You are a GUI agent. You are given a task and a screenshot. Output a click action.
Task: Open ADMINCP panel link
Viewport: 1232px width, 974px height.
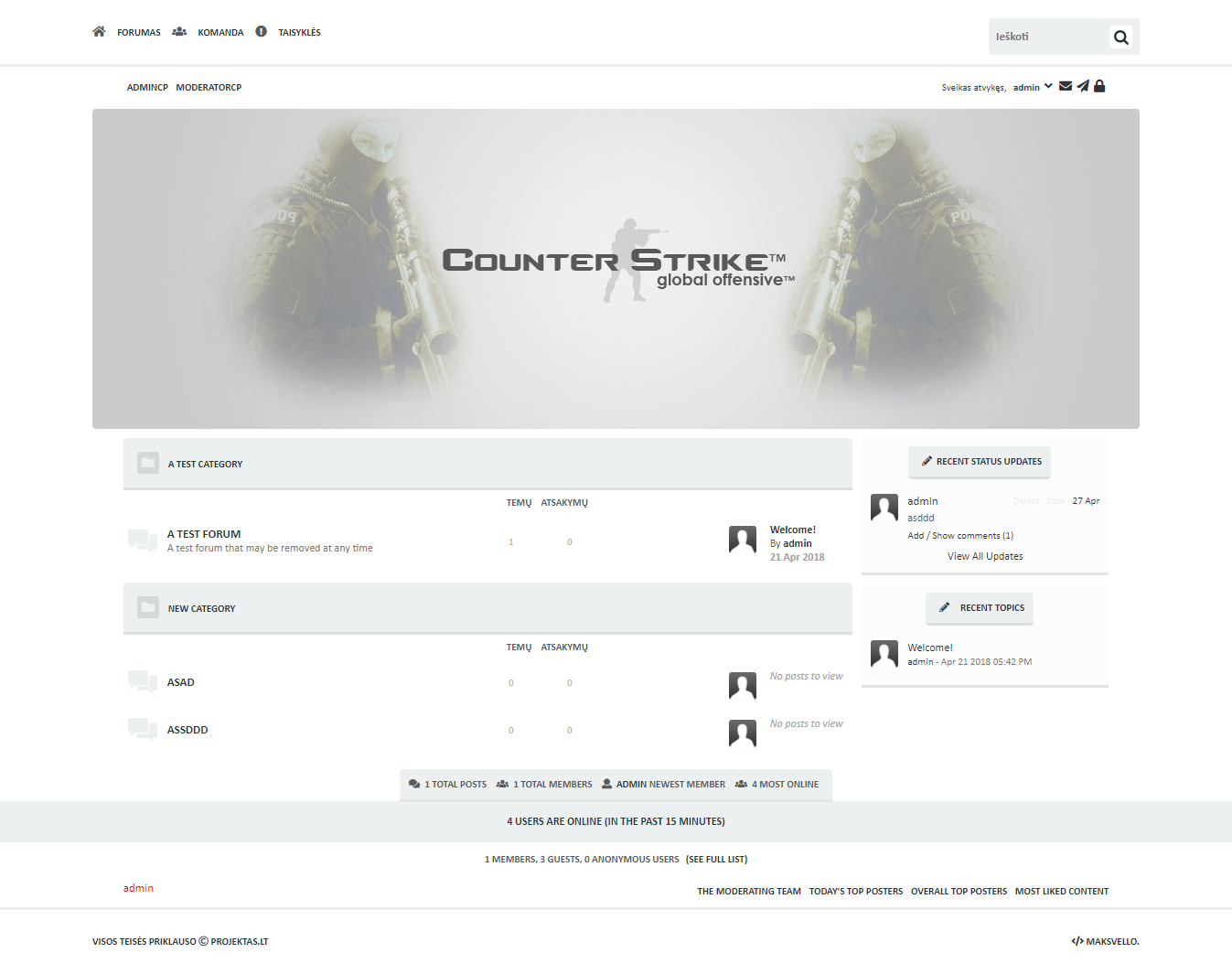tap(147, 88)
